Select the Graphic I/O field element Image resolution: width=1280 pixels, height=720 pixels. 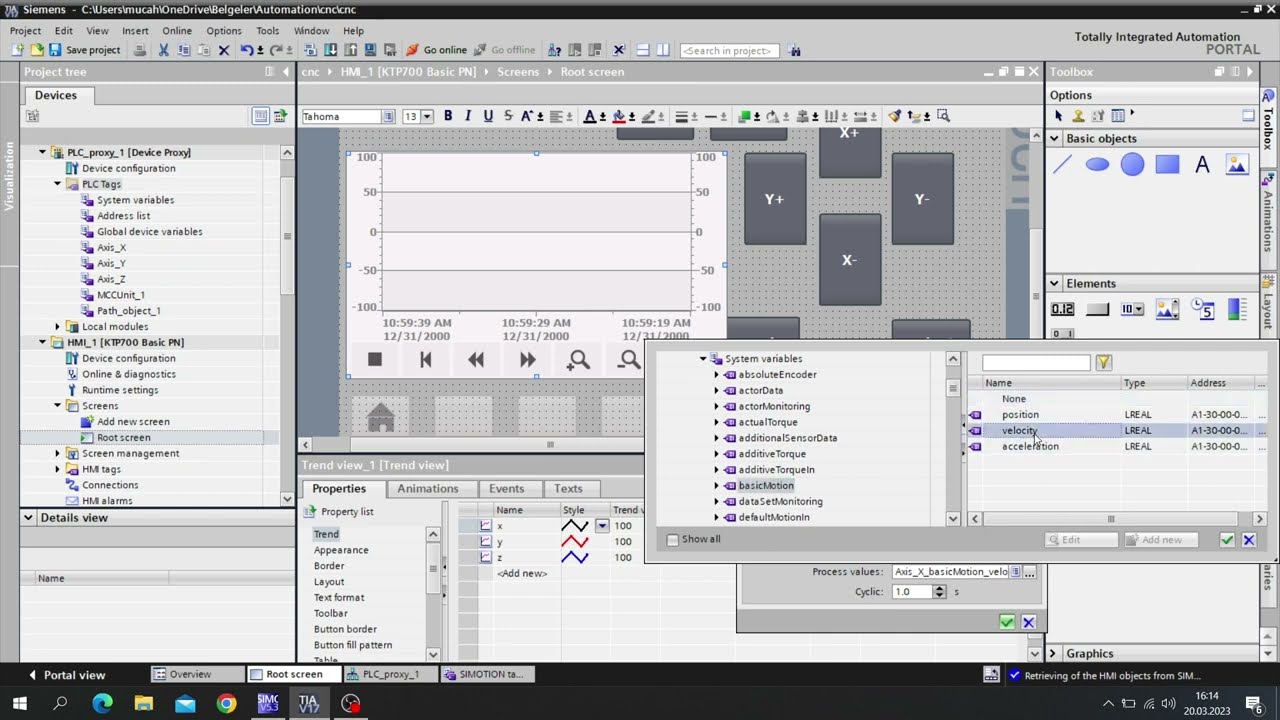pyautogui.click(x=1167, y=309)
